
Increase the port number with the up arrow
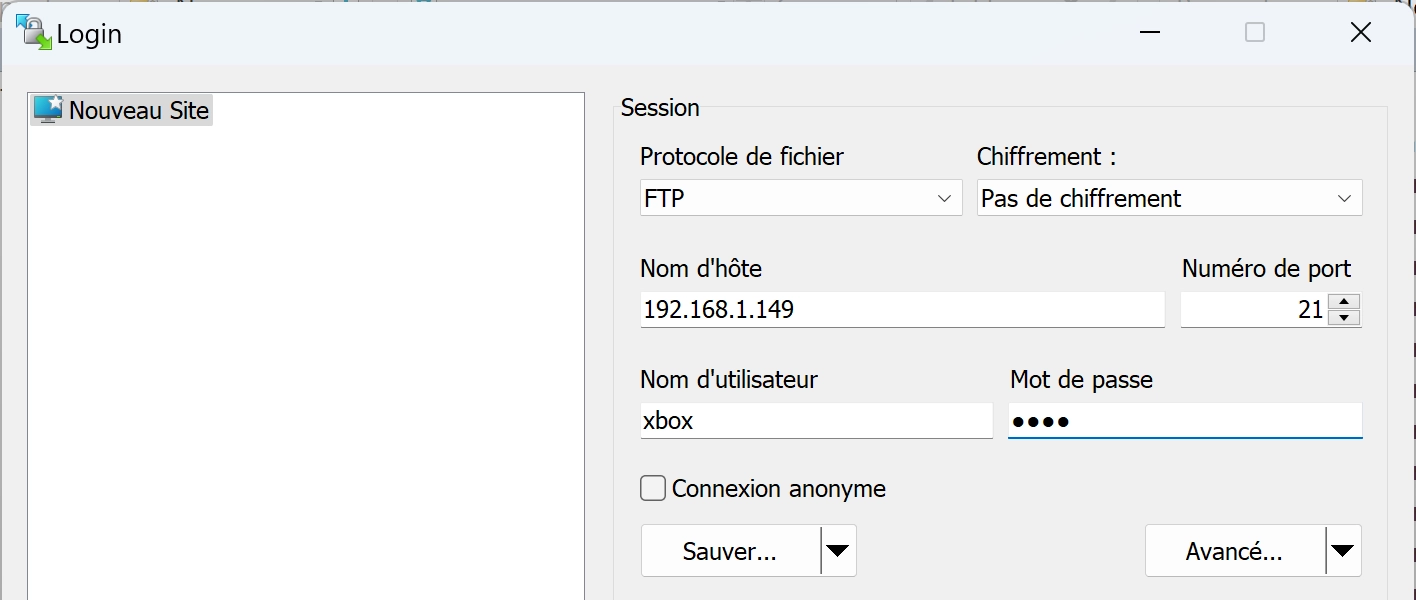pyautogui.click(x=1346, y=301)
